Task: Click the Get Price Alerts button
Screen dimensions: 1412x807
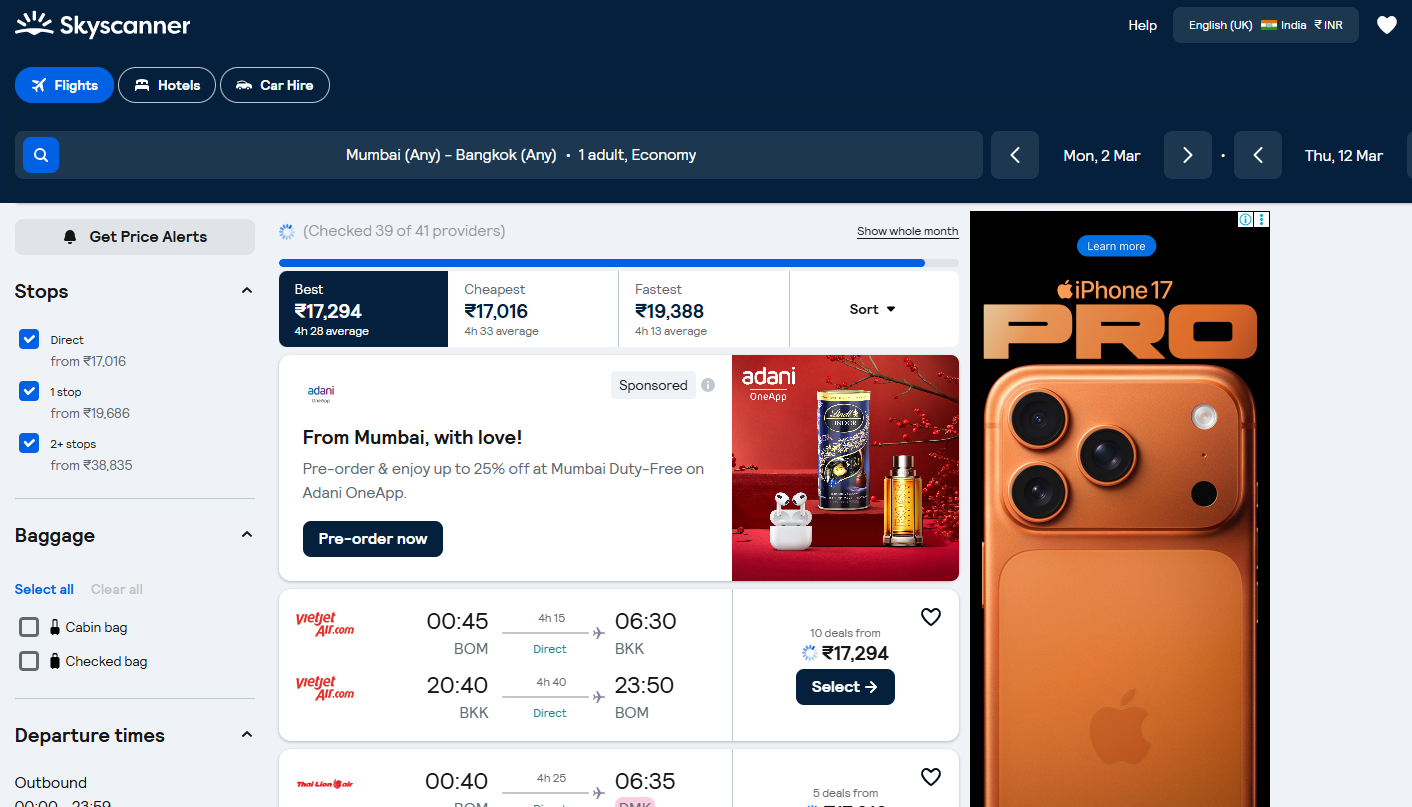Action: [x=135, y=237]
